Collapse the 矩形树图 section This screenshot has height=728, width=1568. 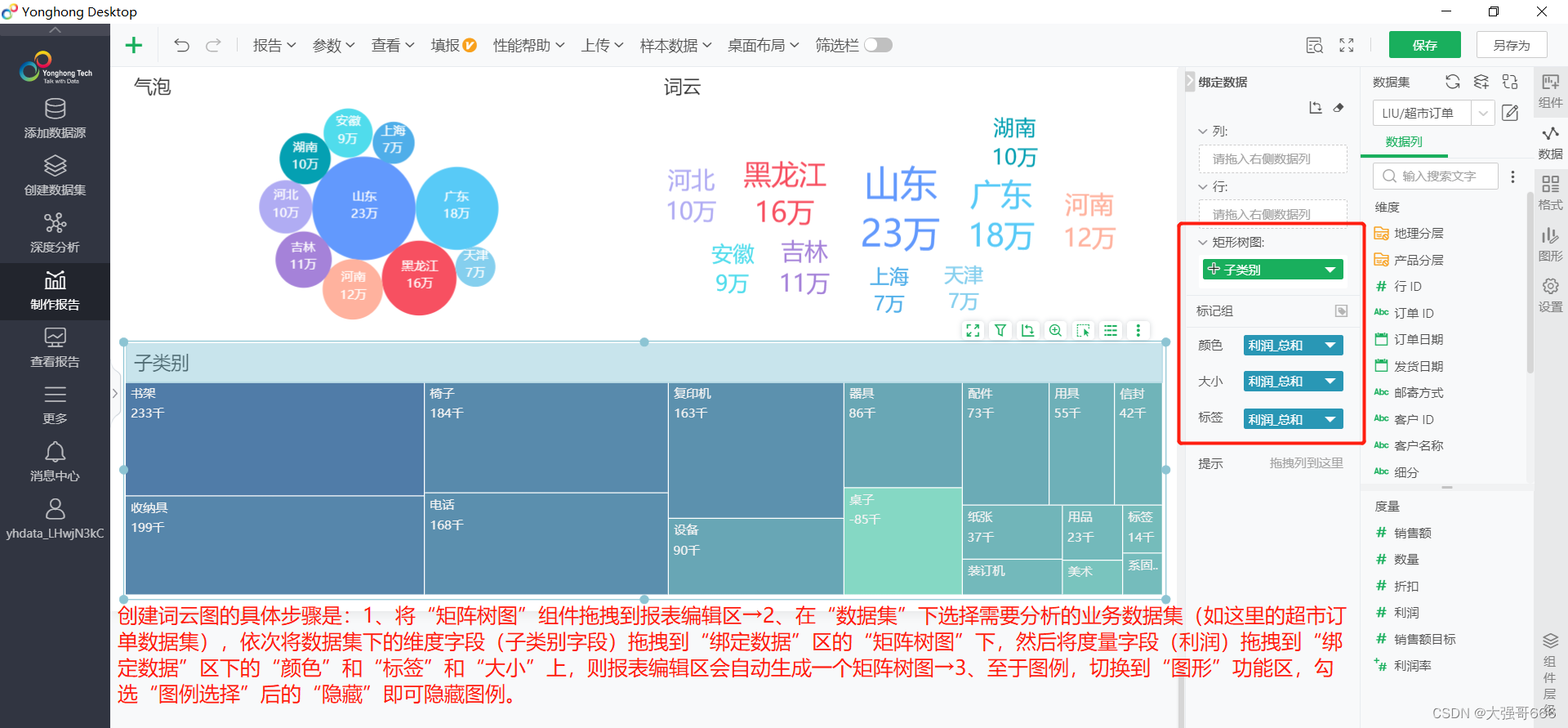tap(1203, 242)
